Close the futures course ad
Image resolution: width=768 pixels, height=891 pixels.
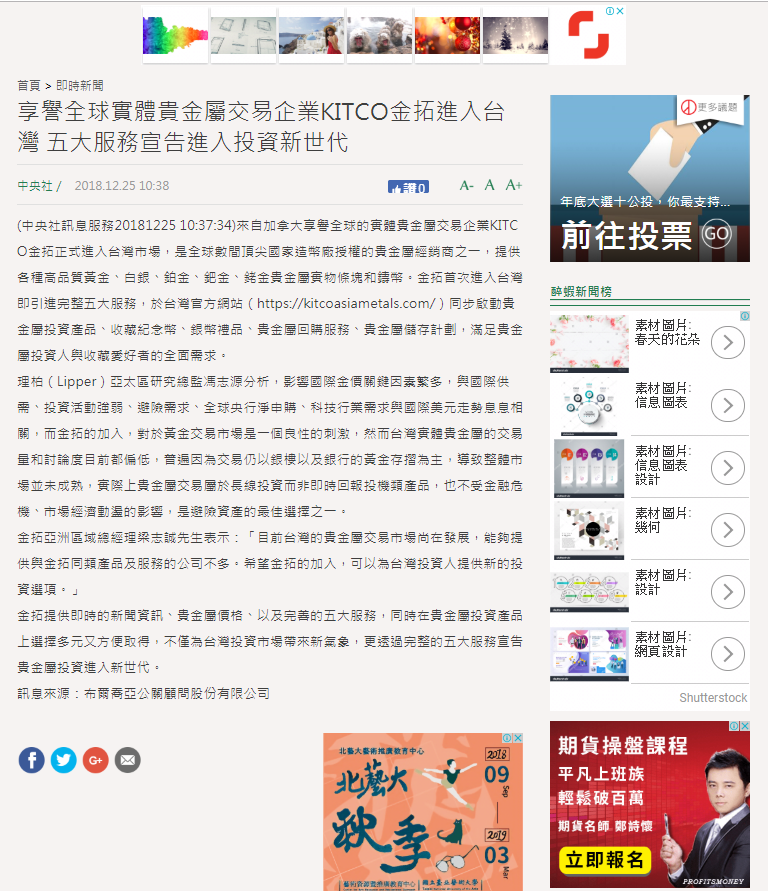(745, 726)
